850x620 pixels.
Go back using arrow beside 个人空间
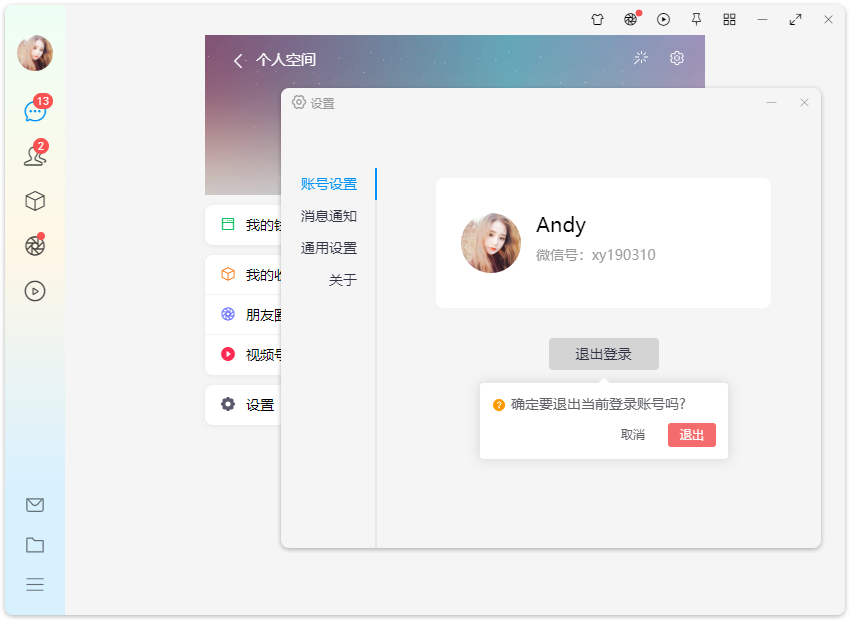(x=238, y=61)
